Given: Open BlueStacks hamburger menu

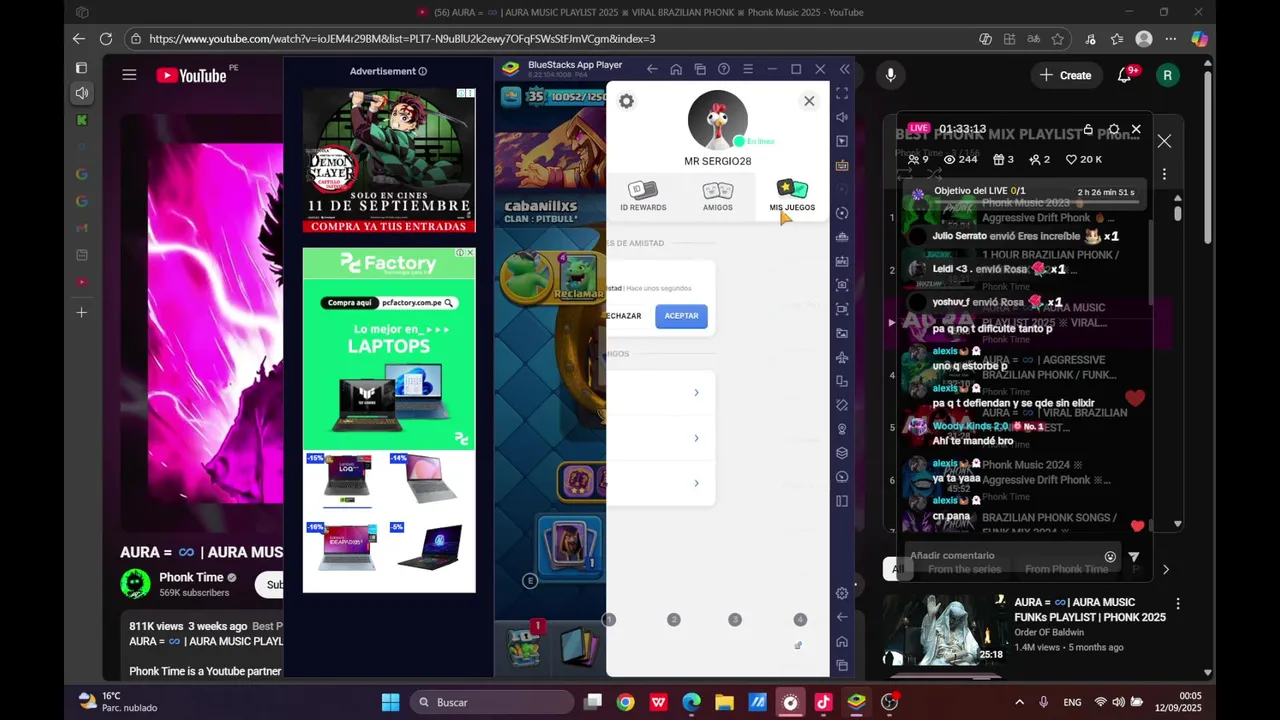Looking at the screenshot, I should click(x=748, y=69).
